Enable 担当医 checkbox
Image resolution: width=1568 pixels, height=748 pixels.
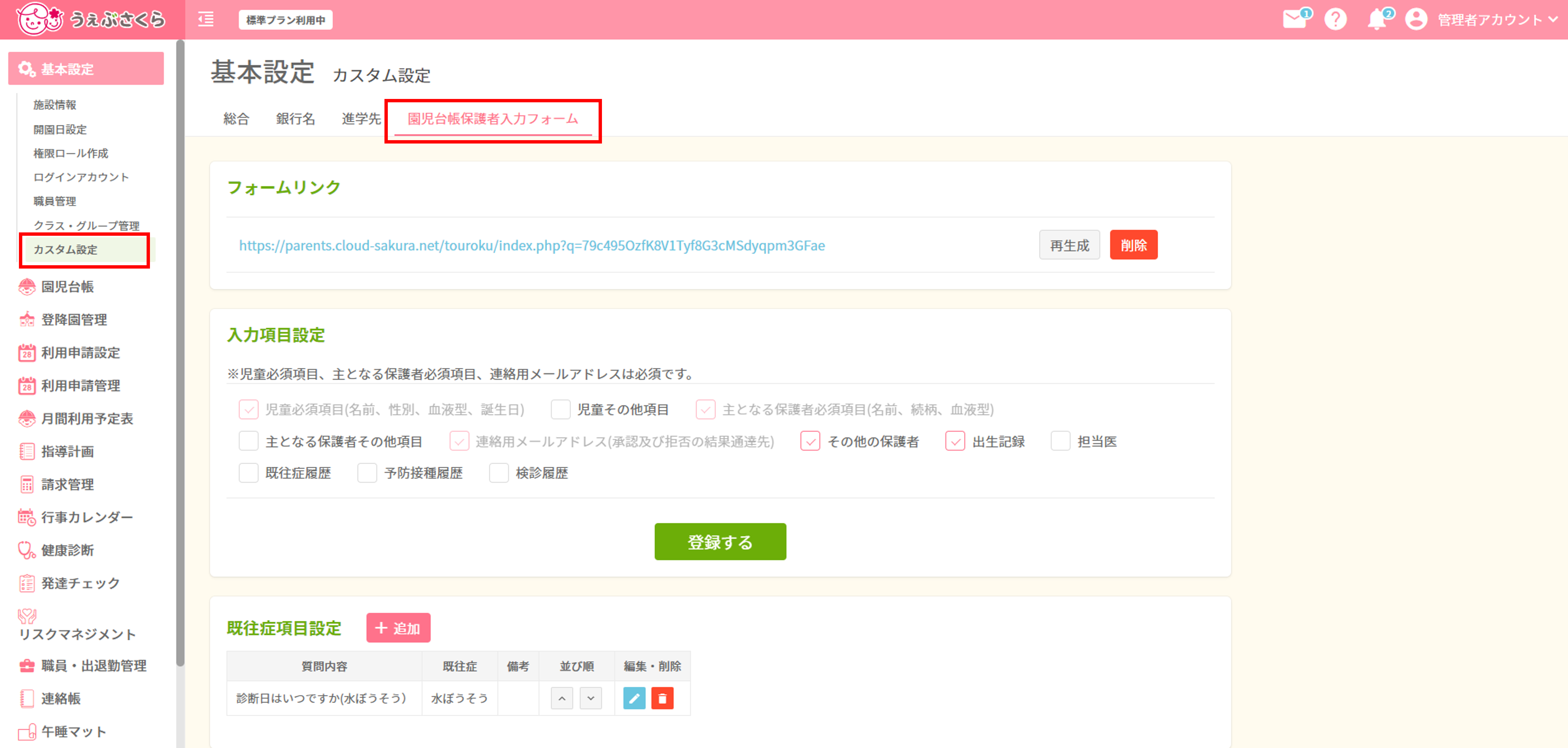coord(1060,441)
